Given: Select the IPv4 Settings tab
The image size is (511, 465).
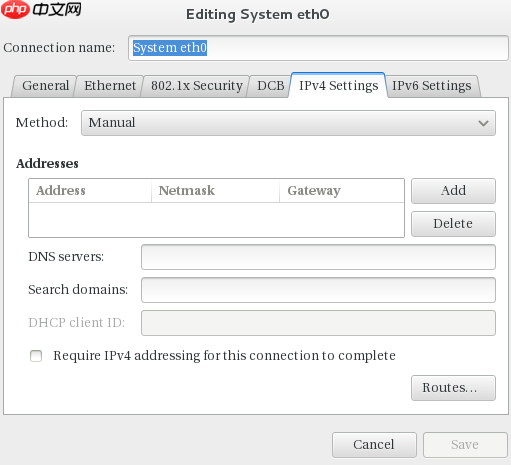Looking at the screenshot, I should click(x=338, y=85).
